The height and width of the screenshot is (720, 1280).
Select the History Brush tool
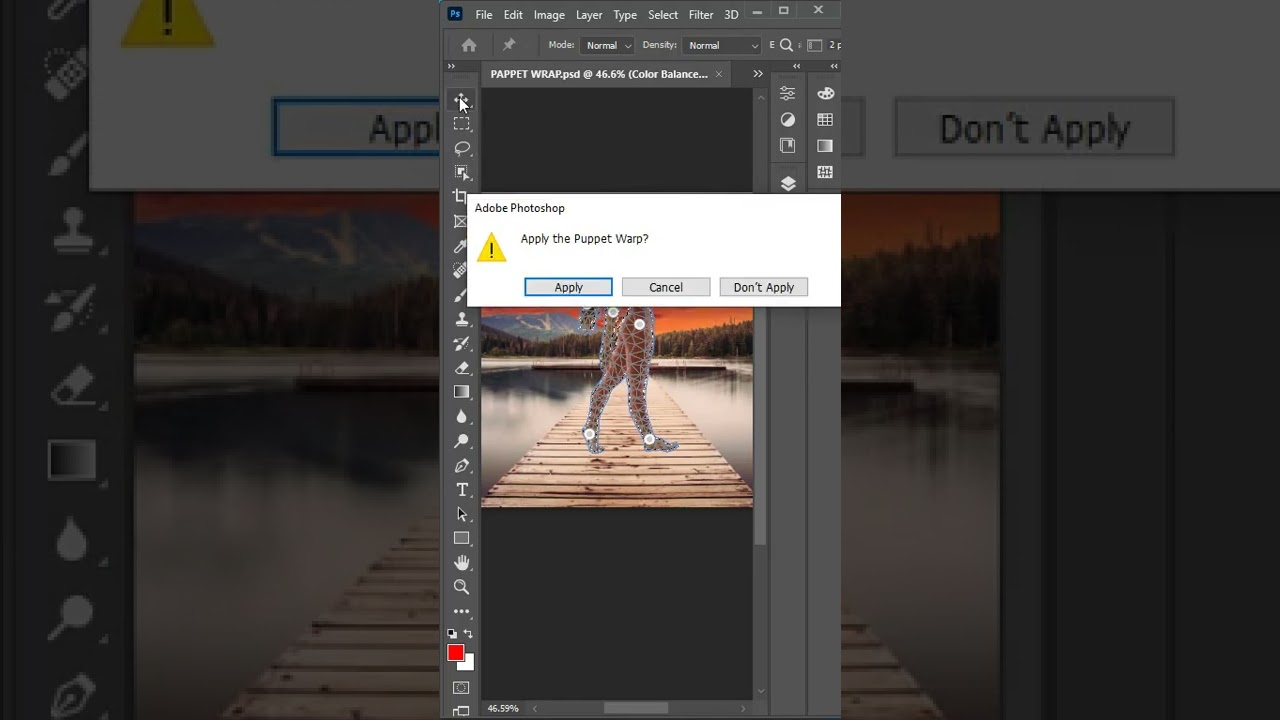coord(461,343)
